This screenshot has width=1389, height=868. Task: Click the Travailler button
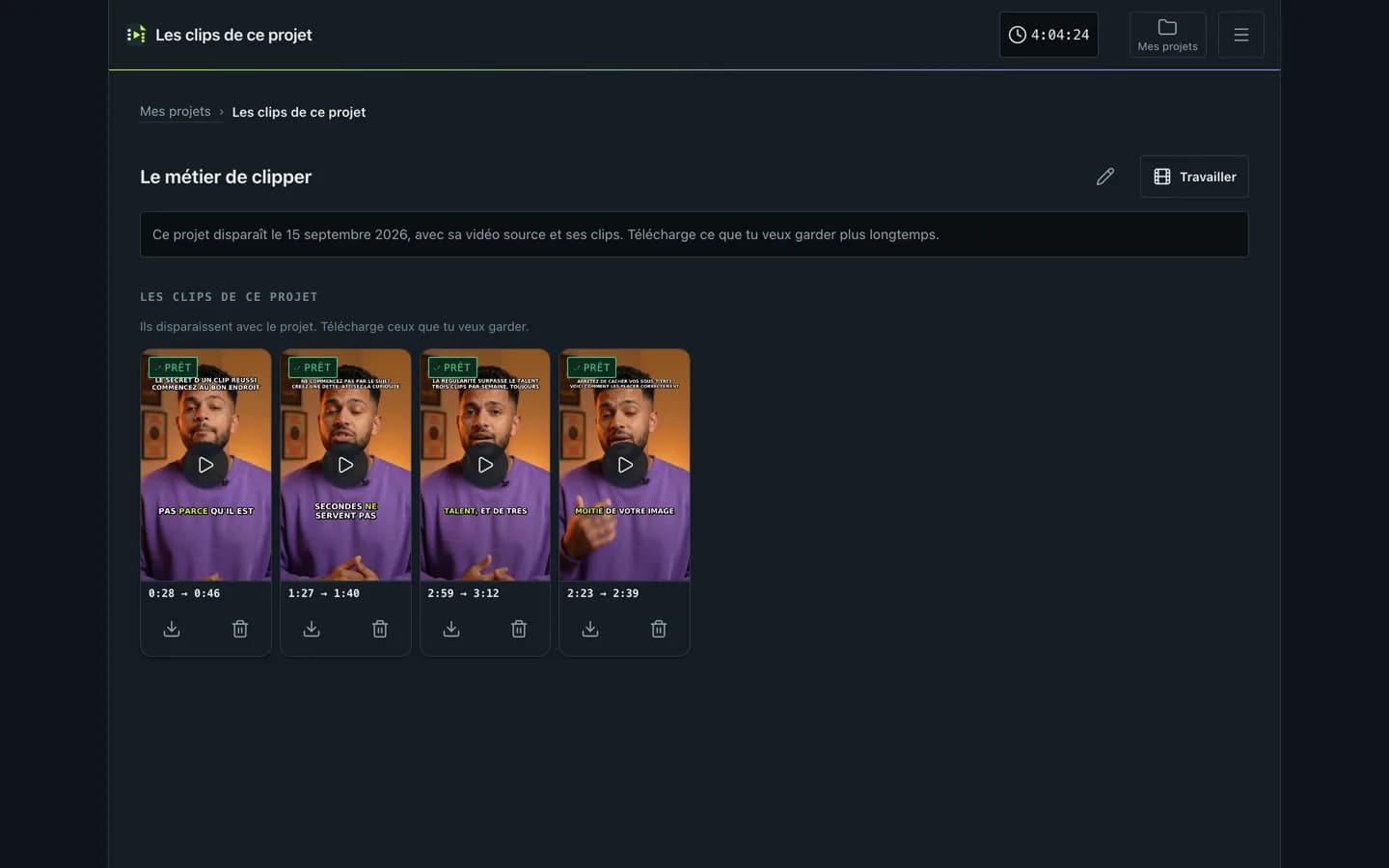1194,176
